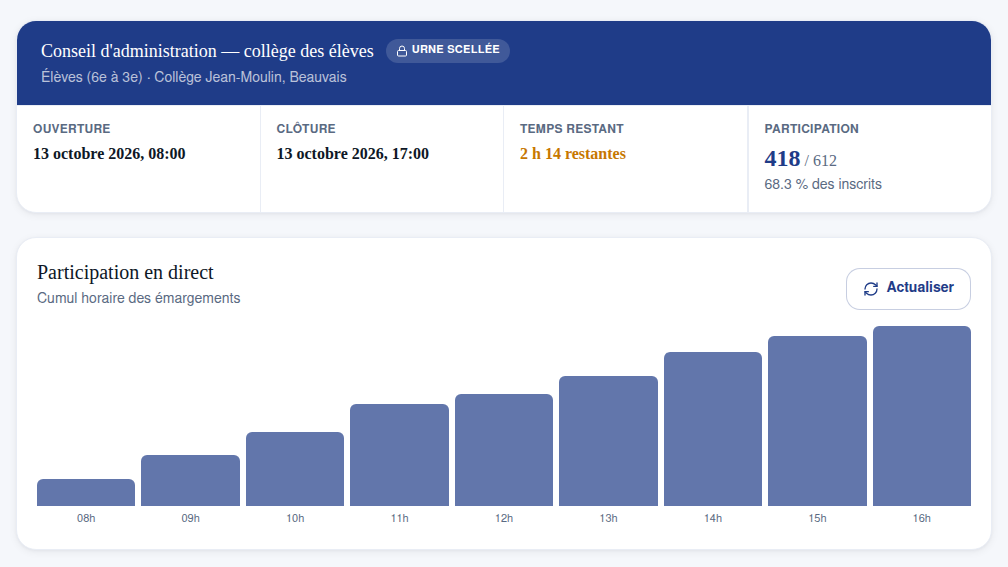Select the URNE SCELLÉE badge
Viewport: 1008px width, 567px height.
[x=447, y=51]
